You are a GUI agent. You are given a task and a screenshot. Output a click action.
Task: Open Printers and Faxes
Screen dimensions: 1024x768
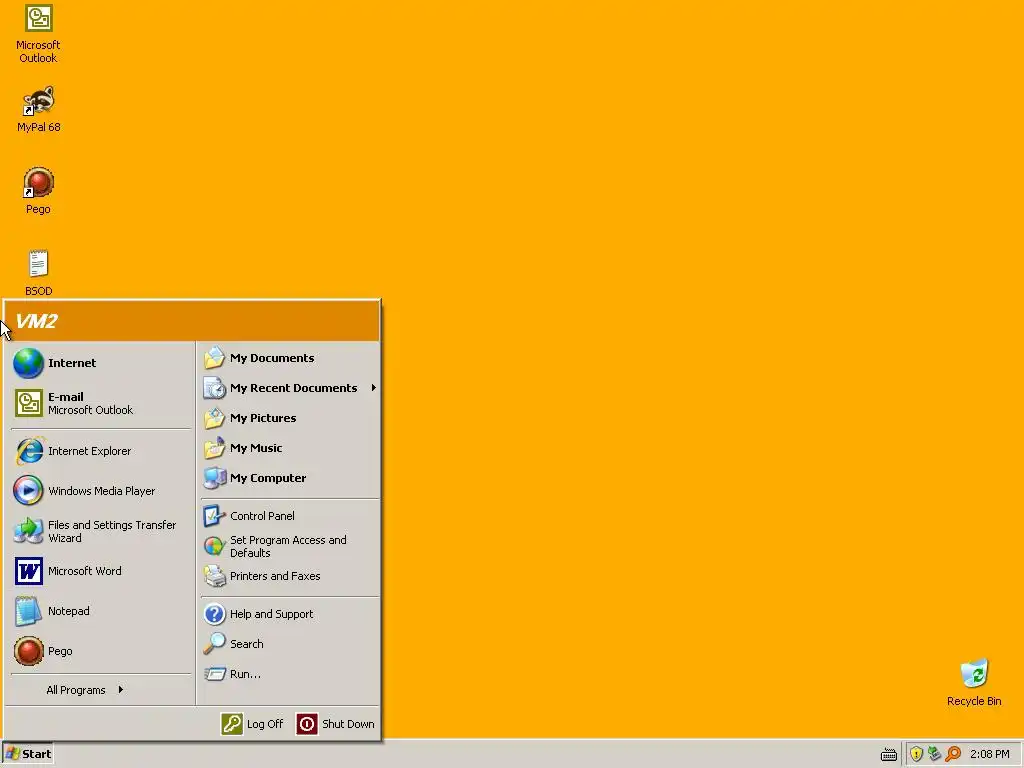click(x=289, y=576)
